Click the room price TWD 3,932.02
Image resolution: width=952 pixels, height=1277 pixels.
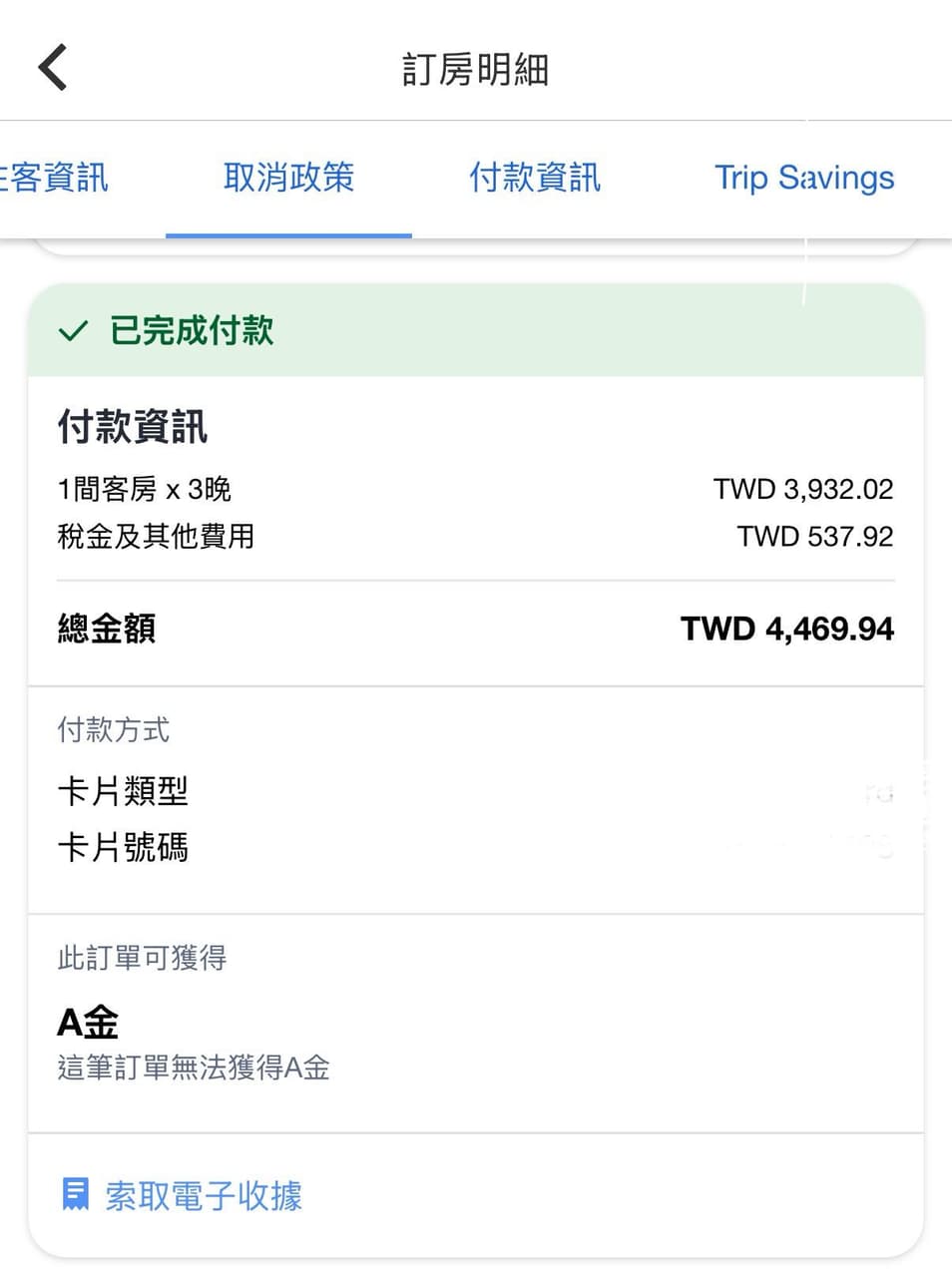[x=803, y=489]
